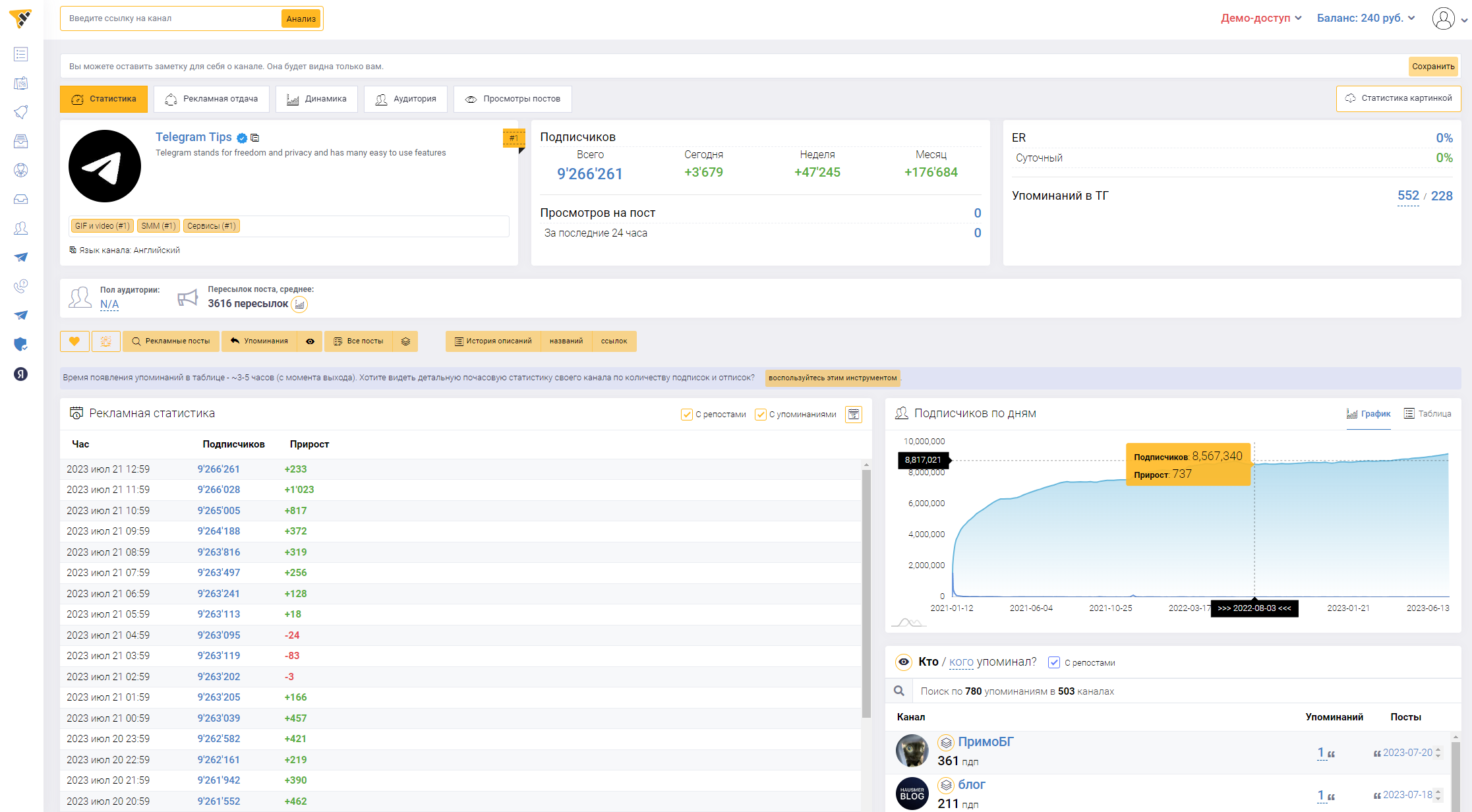The image size is (1472, 812).
Task: Click the channel link input field
Action: [171, 18]
